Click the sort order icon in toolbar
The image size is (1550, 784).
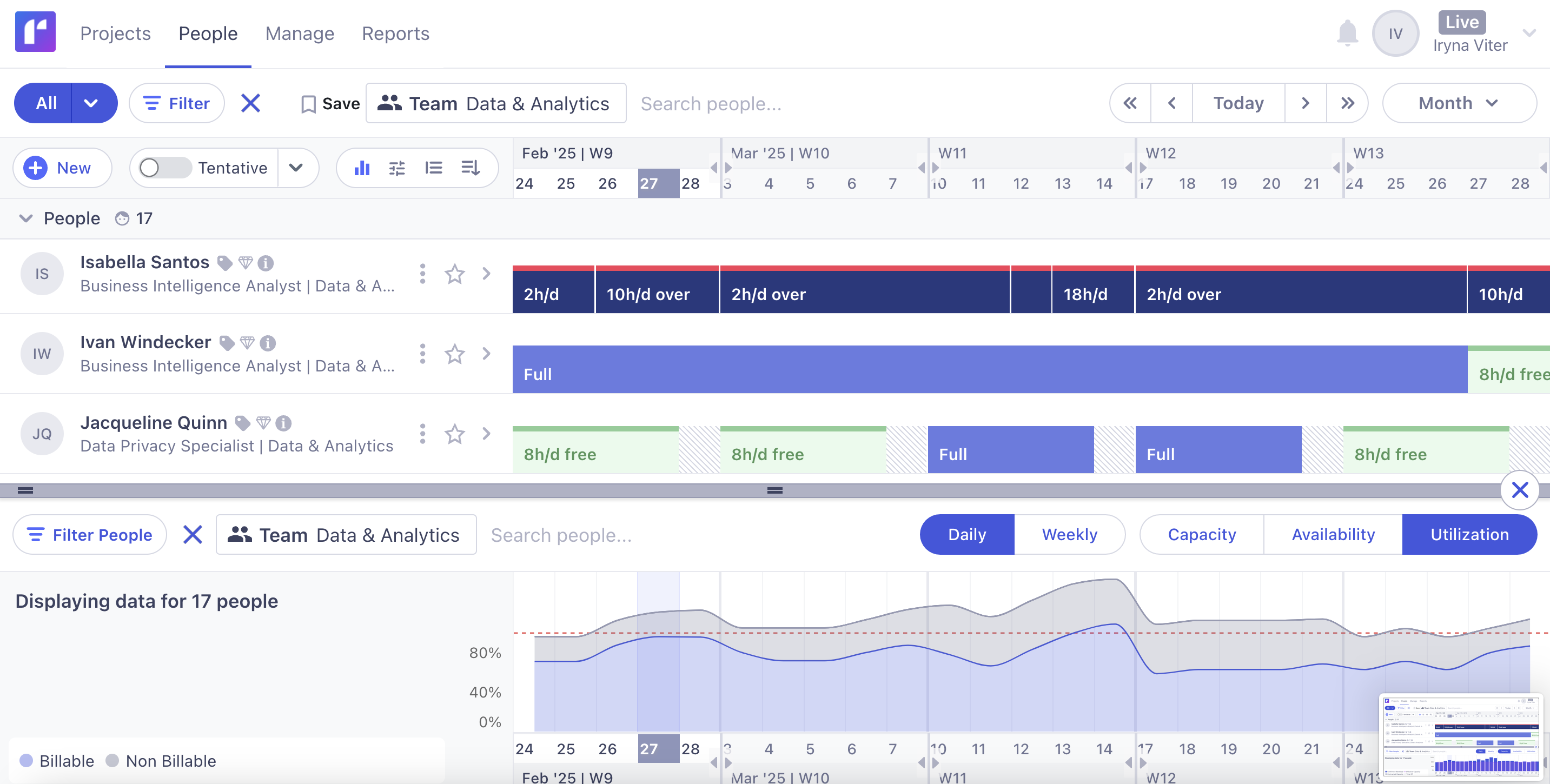coord(470,168)
